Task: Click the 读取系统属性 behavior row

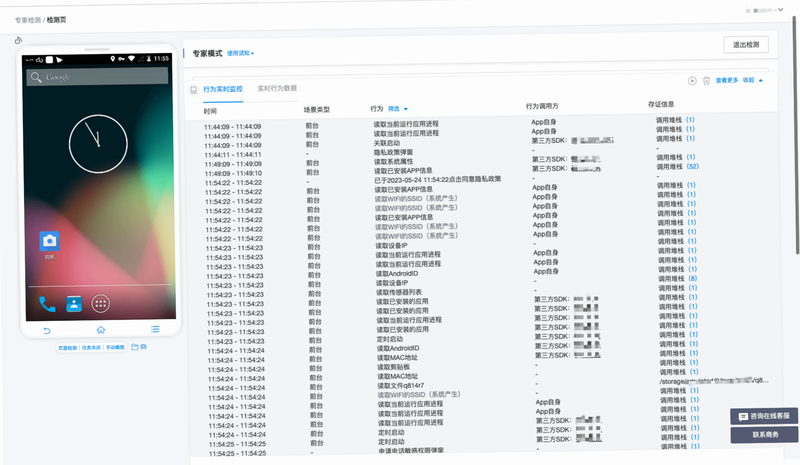Action: pos(393,161)
